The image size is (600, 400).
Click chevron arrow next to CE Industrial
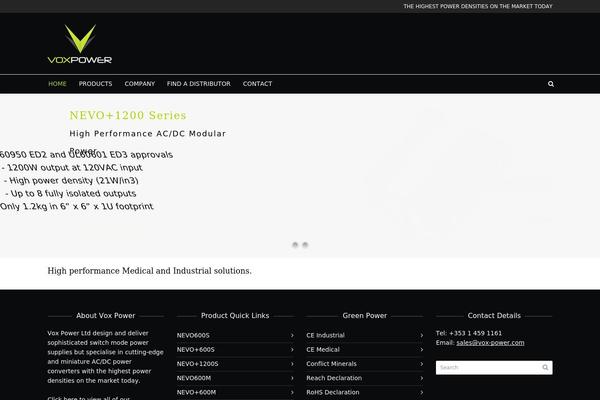point(422,335)
